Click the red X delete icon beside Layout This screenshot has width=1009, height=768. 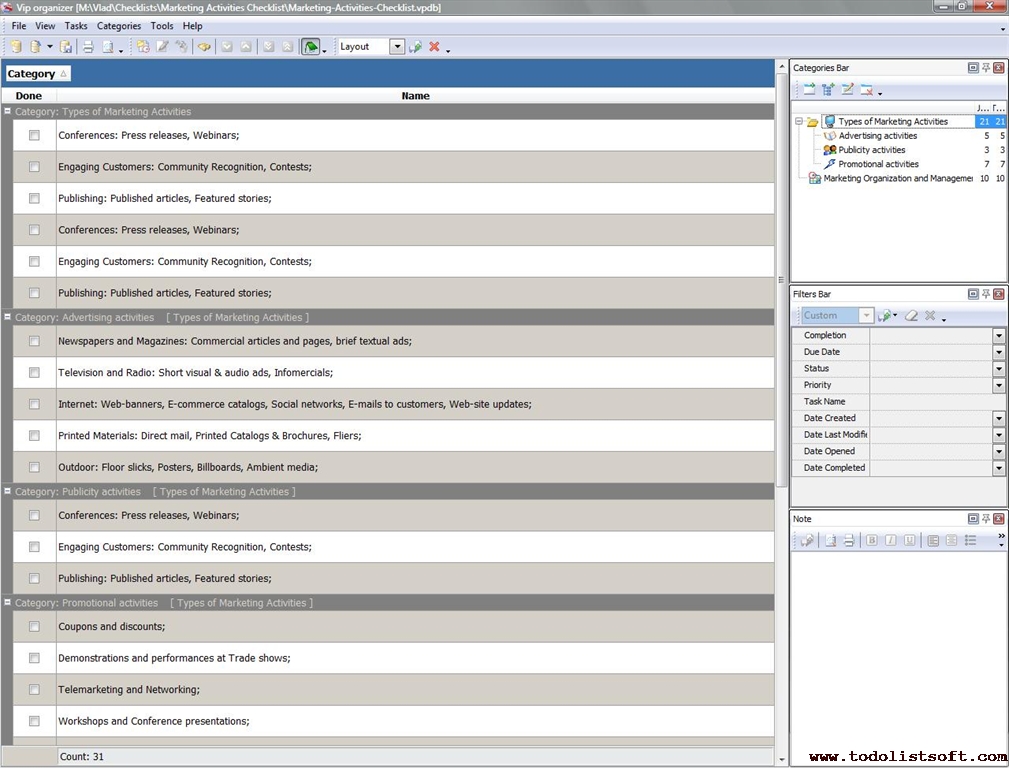click(x=434, y=47)
